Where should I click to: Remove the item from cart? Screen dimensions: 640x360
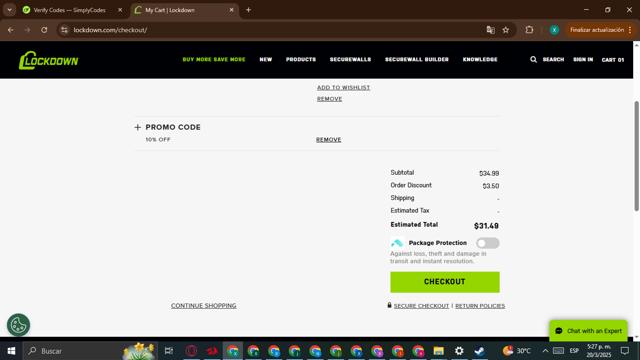[x=329, y=99]
